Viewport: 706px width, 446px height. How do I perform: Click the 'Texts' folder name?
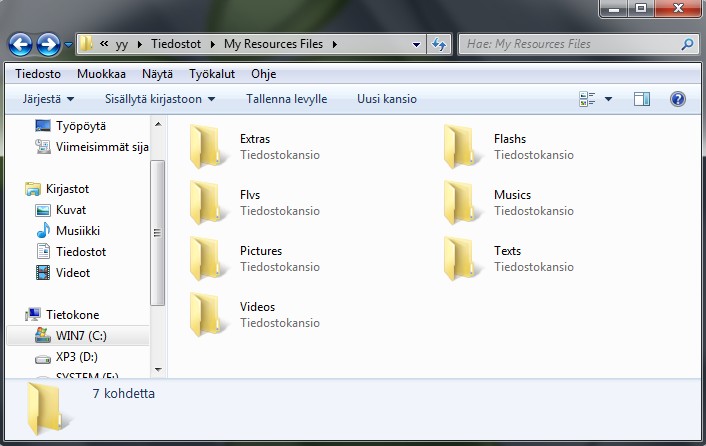point(507,251)
